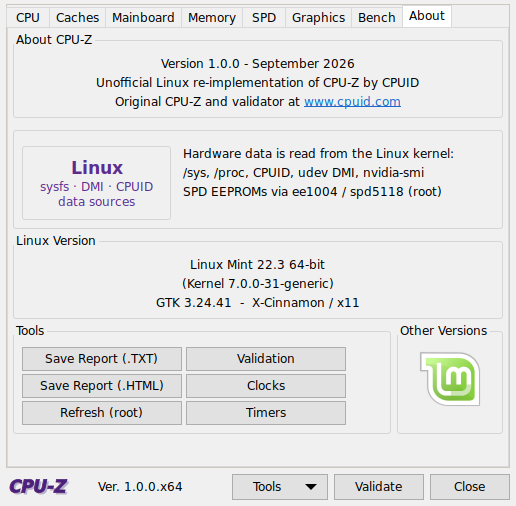Open the www.cpuid.com link
Viewport: 516px width, 506px height.
pyautogui.click(x=352, y=102)
